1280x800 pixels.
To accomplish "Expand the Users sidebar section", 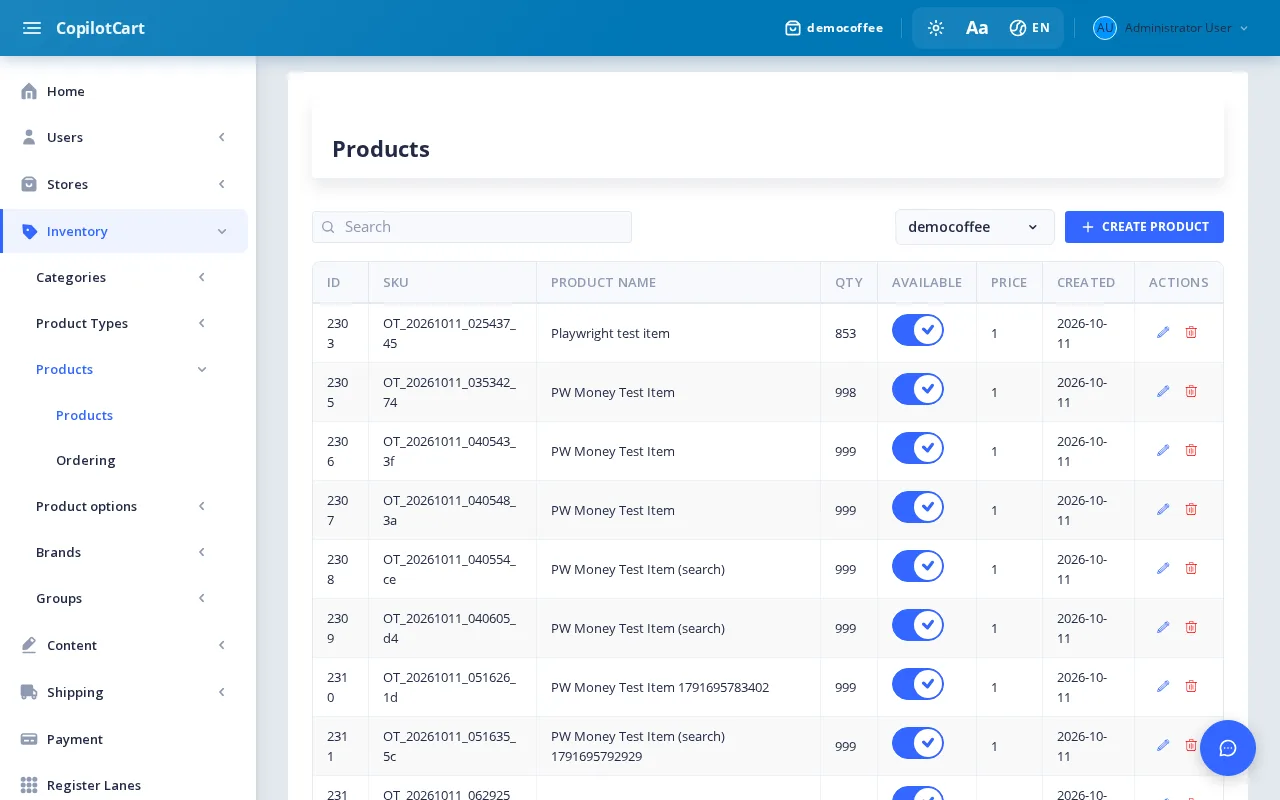I will tap(124, 137).
